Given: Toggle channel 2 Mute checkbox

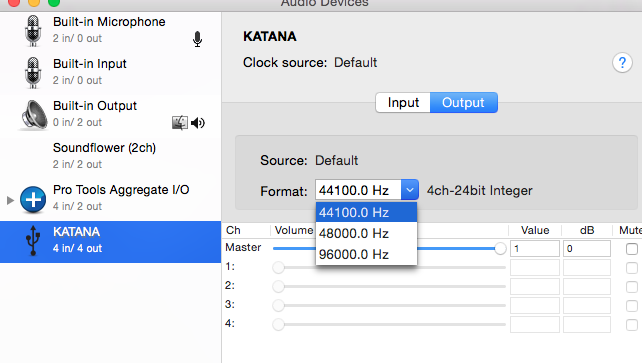Looking at the screenshot, I should click(632, 286).
